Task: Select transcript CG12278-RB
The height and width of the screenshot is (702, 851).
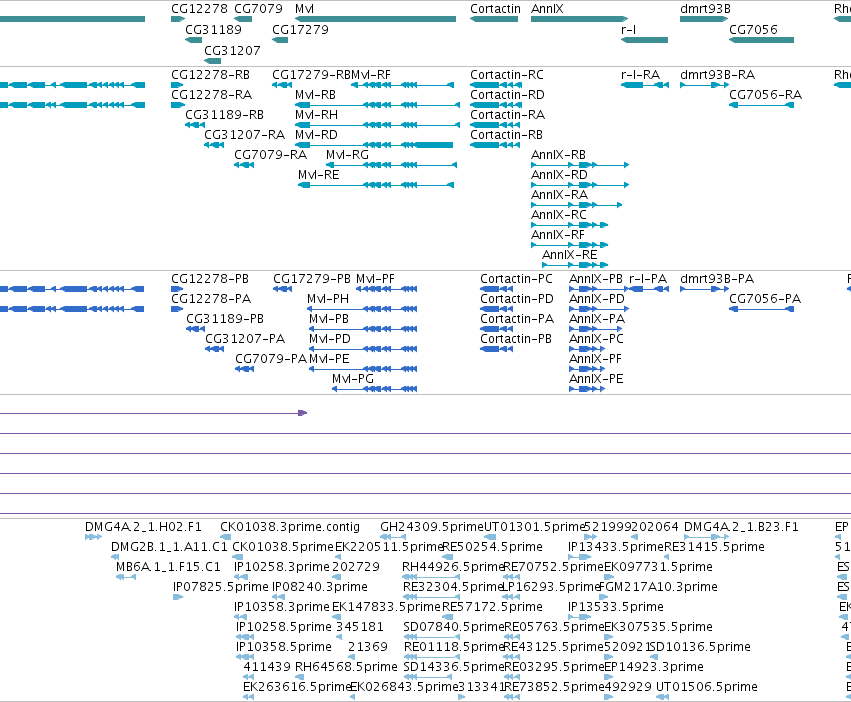Action: click(211, 74)
